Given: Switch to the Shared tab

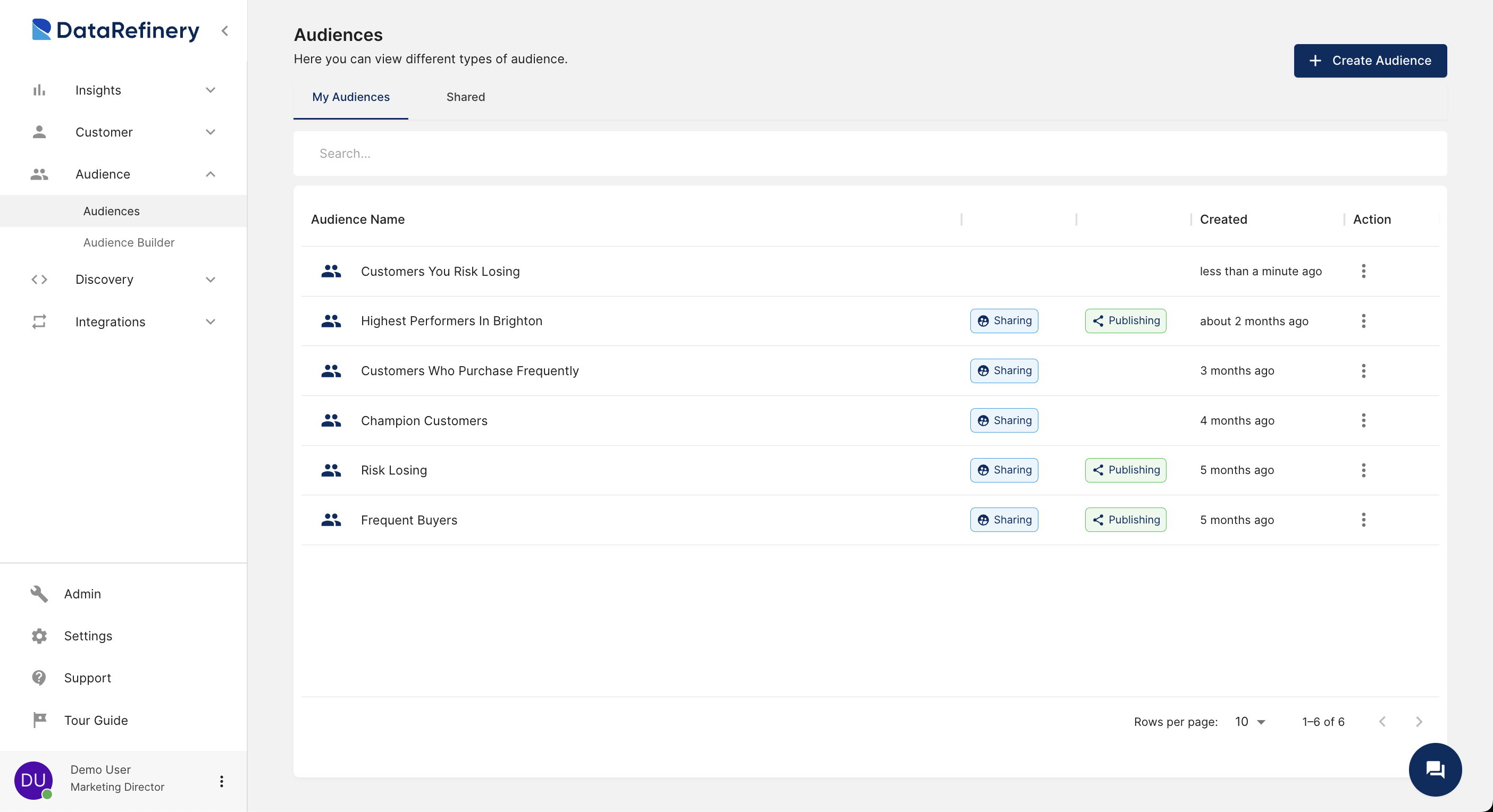Looking at the screenshot, I should click(x=466, y=97).
